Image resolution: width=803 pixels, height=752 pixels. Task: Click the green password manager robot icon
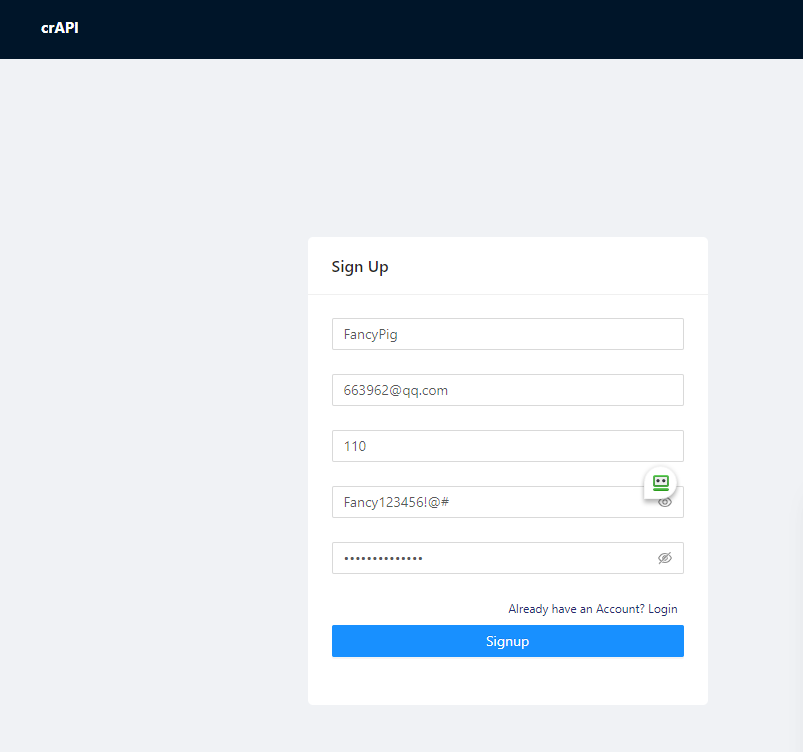[660, 483]
